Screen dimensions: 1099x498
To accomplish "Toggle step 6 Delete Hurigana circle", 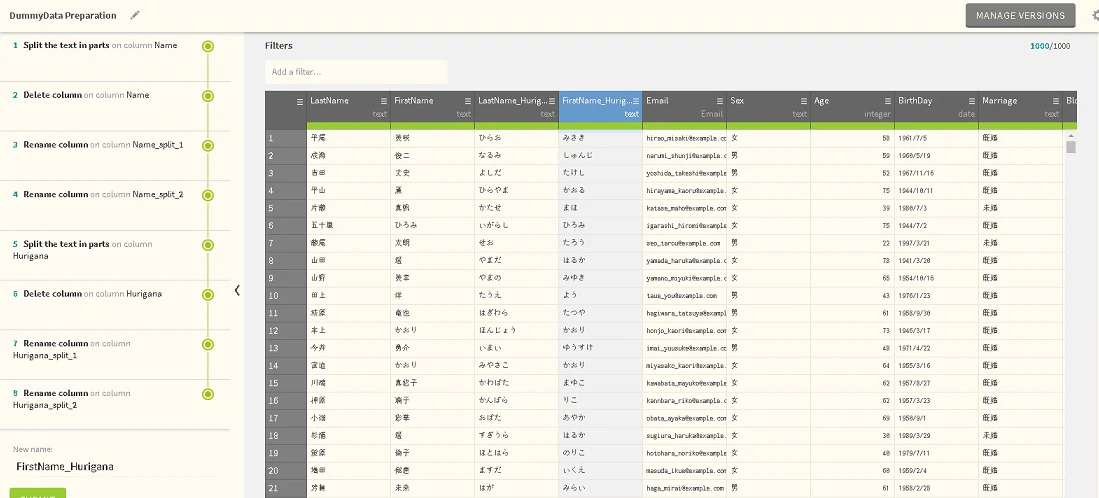I will [207, 295].
